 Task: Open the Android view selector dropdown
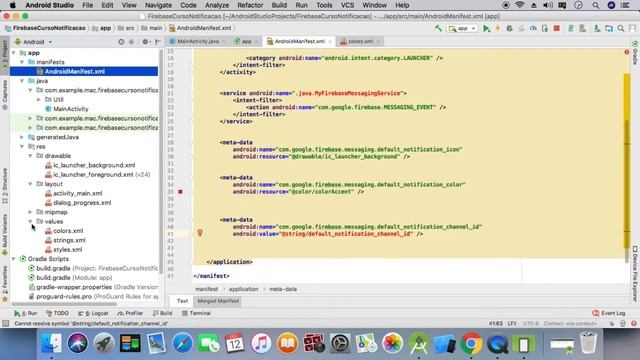point(33,42)
